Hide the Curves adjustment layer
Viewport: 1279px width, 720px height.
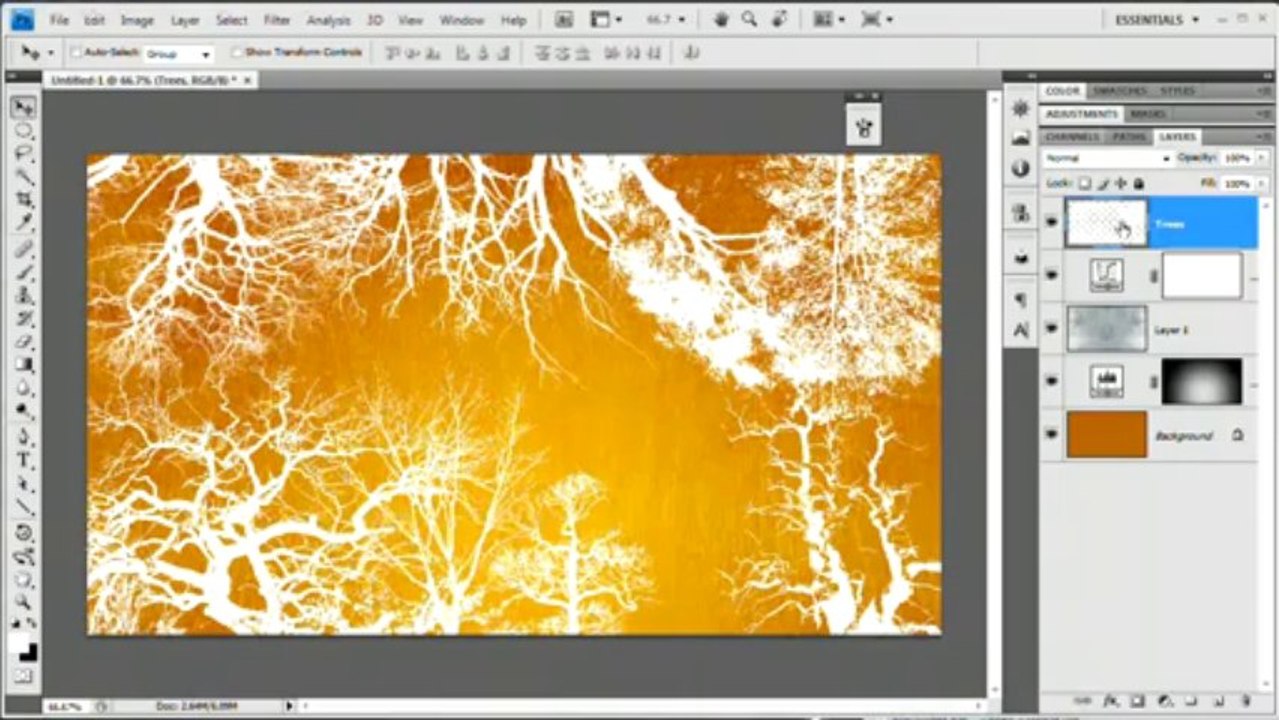pyautogui.click(x=1051, y=275)
